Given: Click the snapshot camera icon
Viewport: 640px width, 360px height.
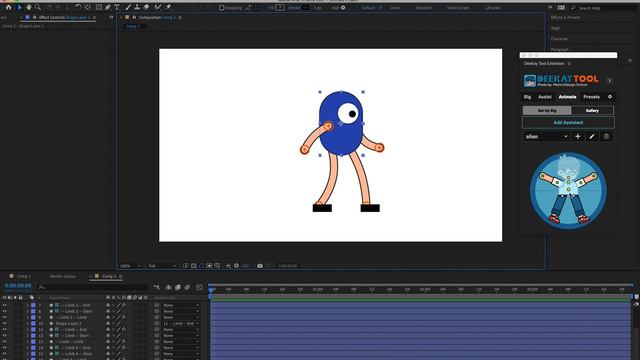Looking at the screenshot, I should tap(260, 266).
